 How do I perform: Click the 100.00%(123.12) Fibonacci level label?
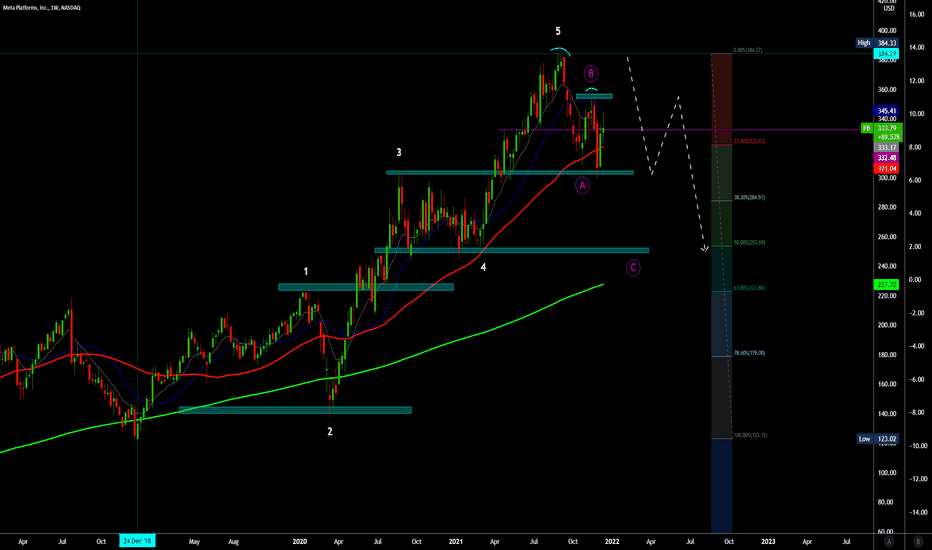click(x=750, y=435)
